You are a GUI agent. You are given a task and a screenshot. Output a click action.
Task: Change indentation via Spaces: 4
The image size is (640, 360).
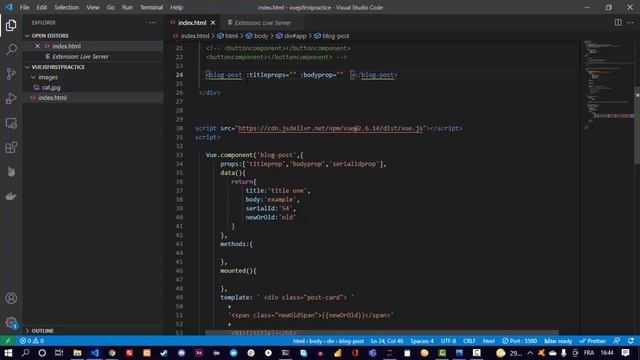(422, 341)
